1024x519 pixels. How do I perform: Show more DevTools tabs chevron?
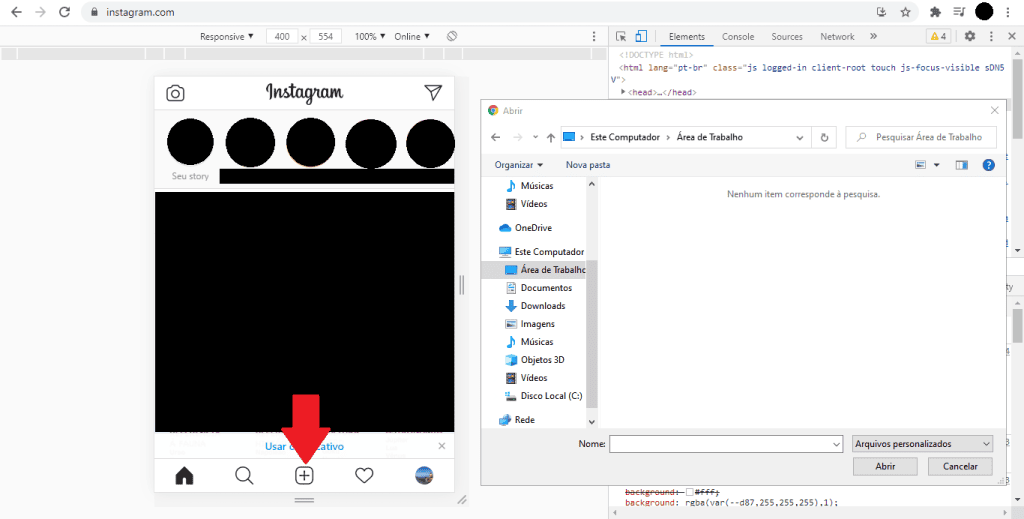click(x=873, y=37)
